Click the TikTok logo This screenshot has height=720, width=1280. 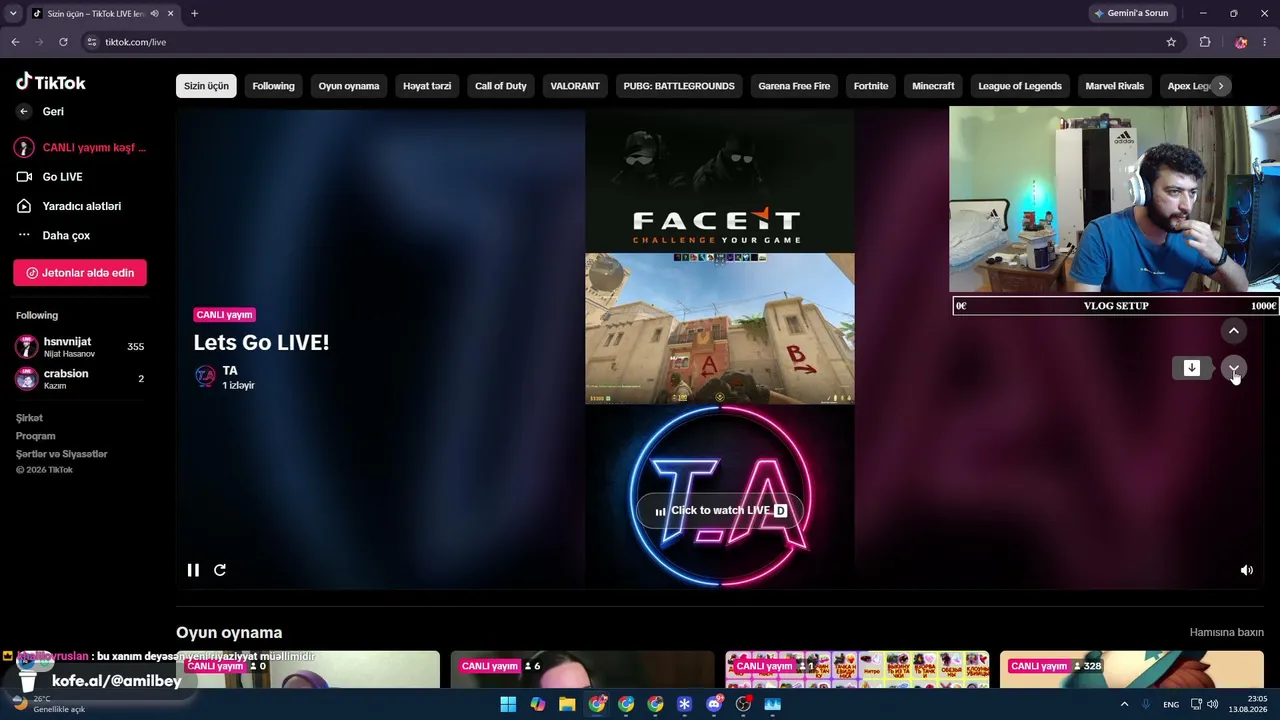[x=51, y=82]
